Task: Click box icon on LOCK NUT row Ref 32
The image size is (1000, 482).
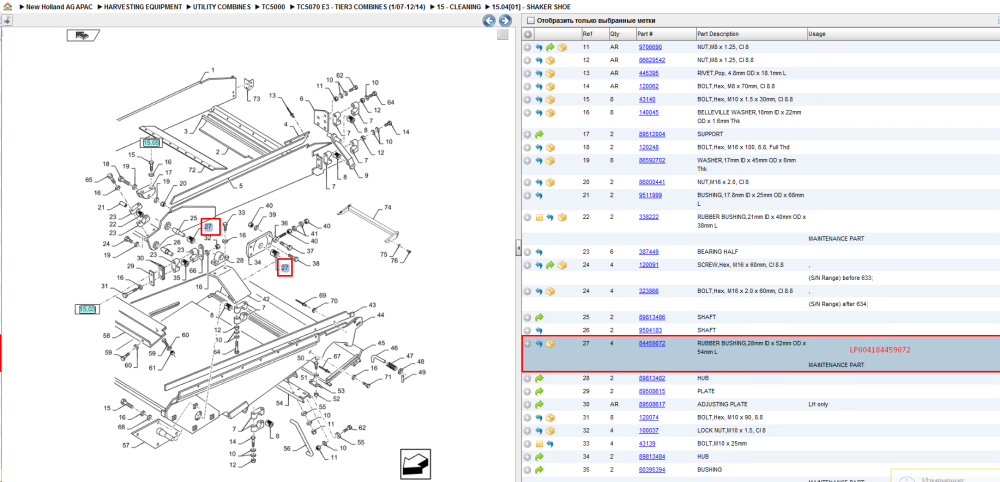Action: (550, 430)
